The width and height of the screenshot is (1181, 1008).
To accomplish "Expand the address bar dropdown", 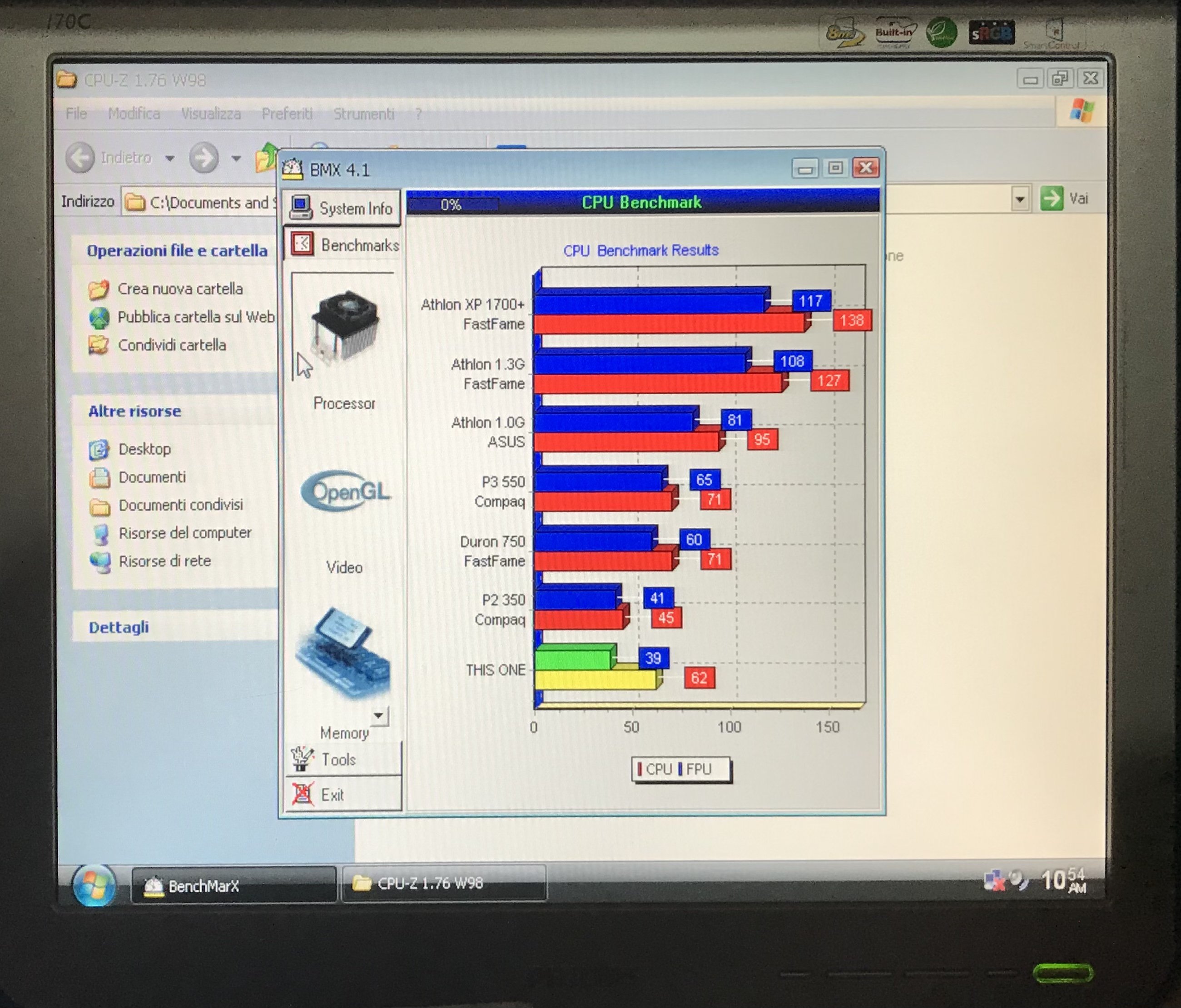I will pos(1020,199).
